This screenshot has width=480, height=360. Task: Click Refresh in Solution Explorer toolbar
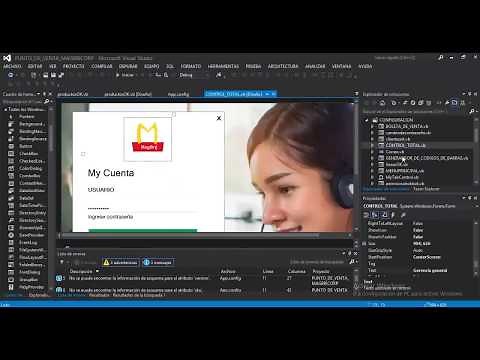413,103
